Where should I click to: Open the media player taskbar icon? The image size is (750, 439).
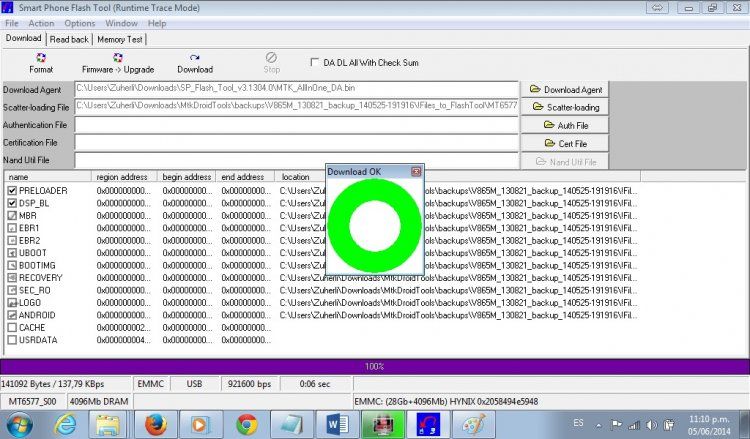[x=200, y=424]
